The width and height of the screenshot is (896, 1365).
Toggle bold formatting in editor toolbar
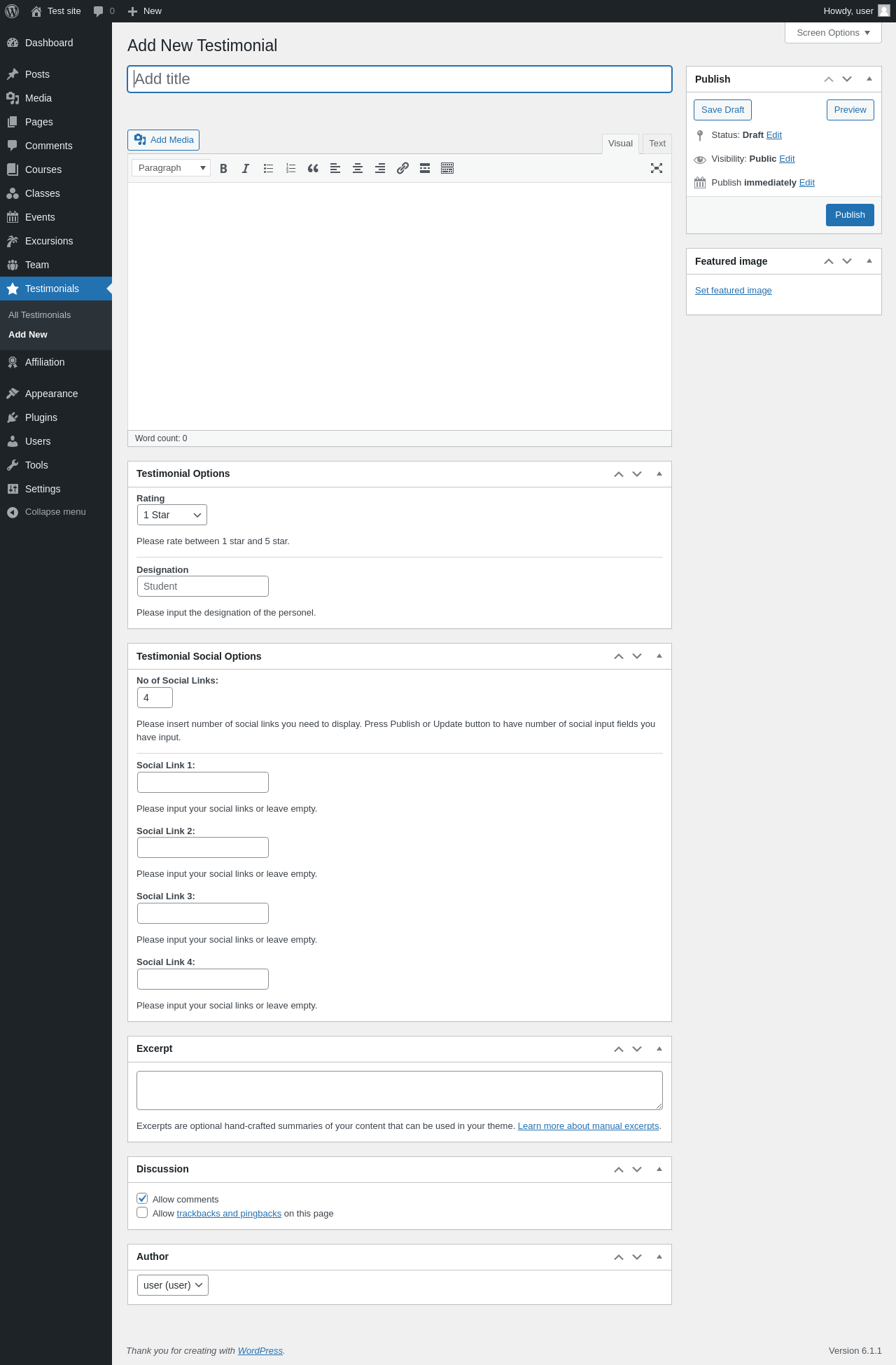pos(223,168)
